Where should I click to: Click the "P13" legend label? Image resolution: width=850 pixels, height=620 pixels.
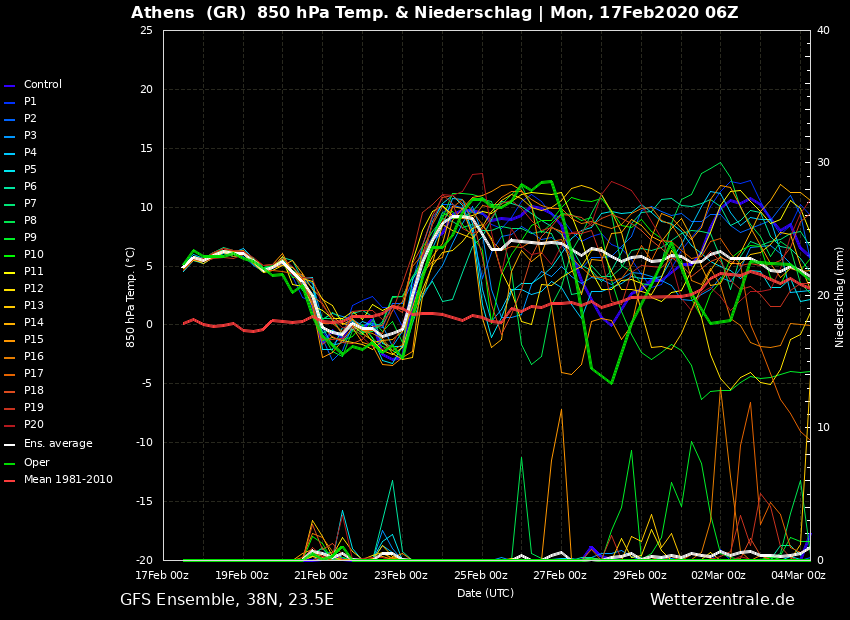[34, 305]
